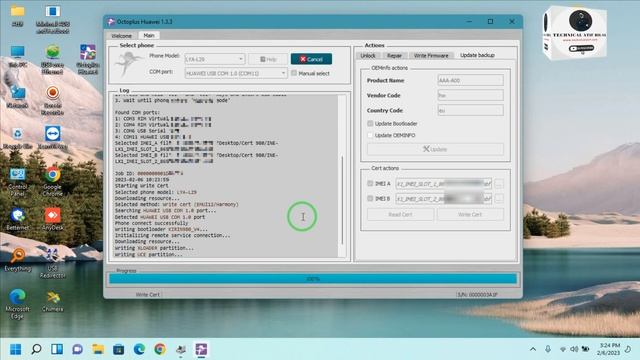Click the Read Cert button
Screen dimensions: 640x360
[x=400, y=214]
